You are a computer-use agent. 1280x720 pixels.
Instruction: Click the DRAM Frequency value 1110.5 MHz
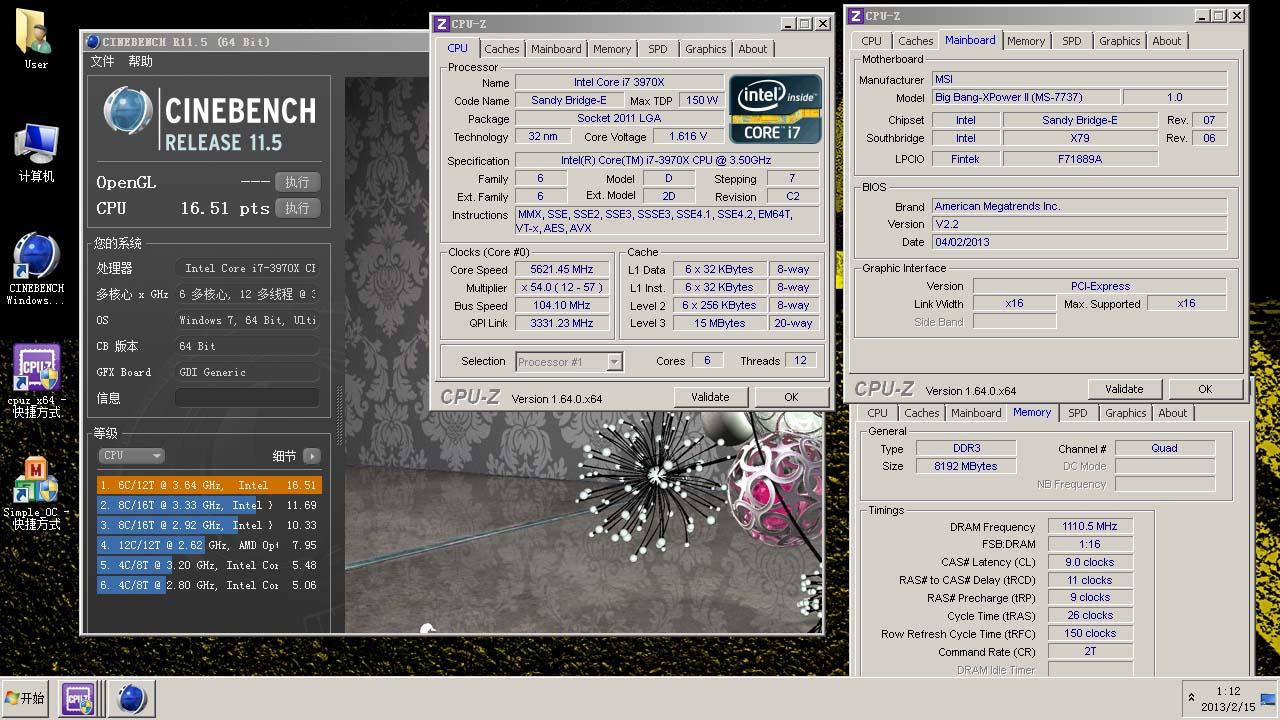pyautogui.click(x=1090, y=527)
